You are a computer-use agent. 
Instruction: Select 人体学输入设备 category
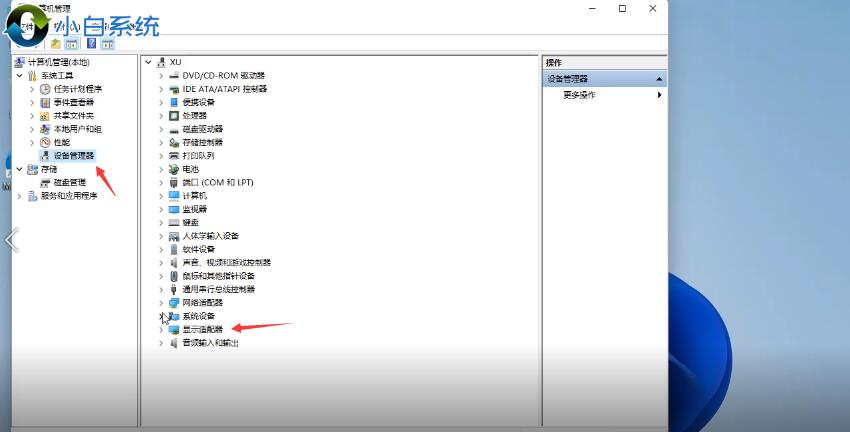coord(210,236)
